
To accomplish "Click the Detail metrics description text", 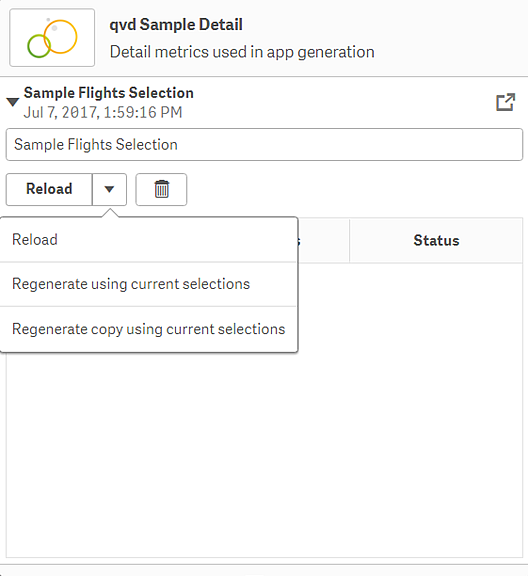I will tap(242, 52).
